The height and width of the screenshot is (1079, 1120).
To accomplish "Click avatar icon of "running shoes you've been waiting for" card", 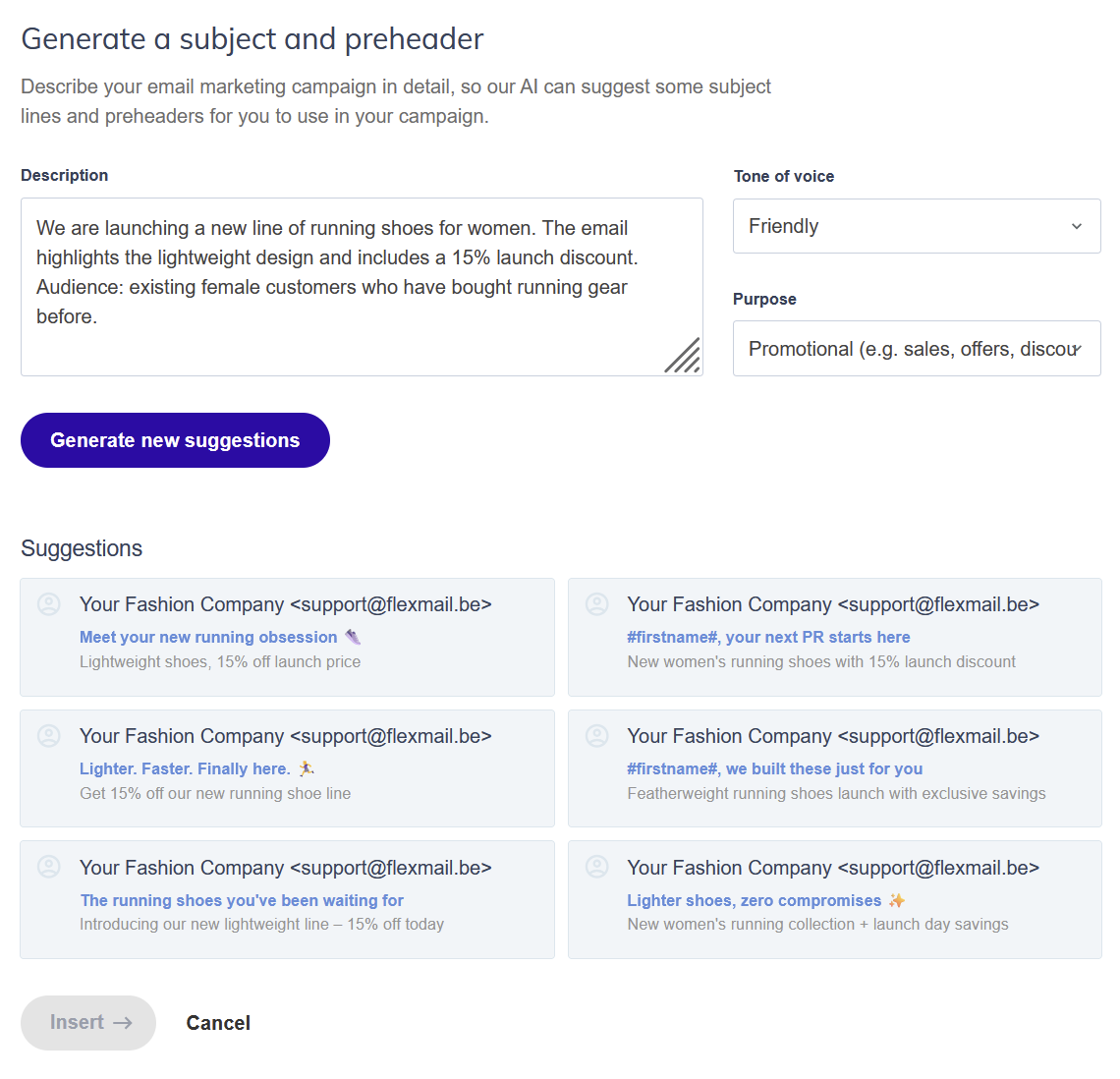I will 49,867.
